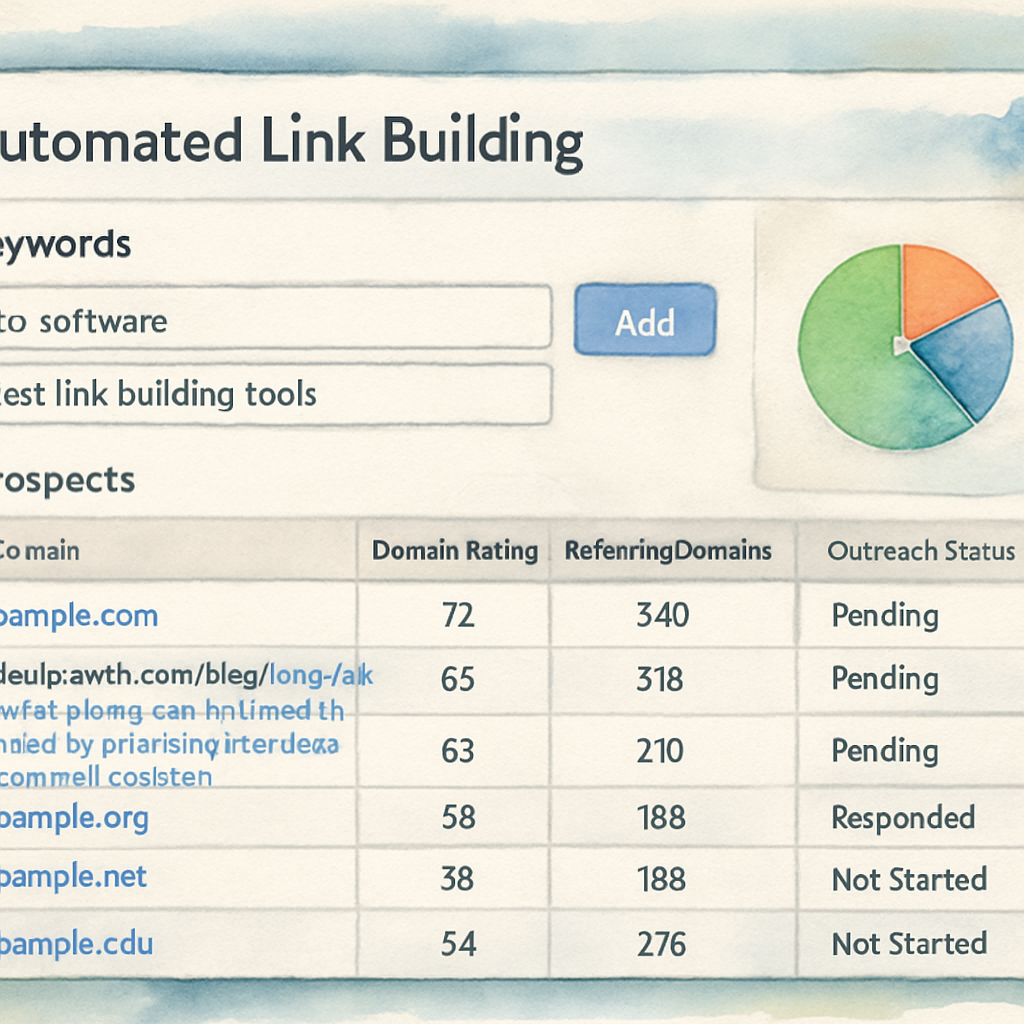1024x1024 pixels.
Task: Click the pie chart thumbnail panel
Action: pos(890,340)
